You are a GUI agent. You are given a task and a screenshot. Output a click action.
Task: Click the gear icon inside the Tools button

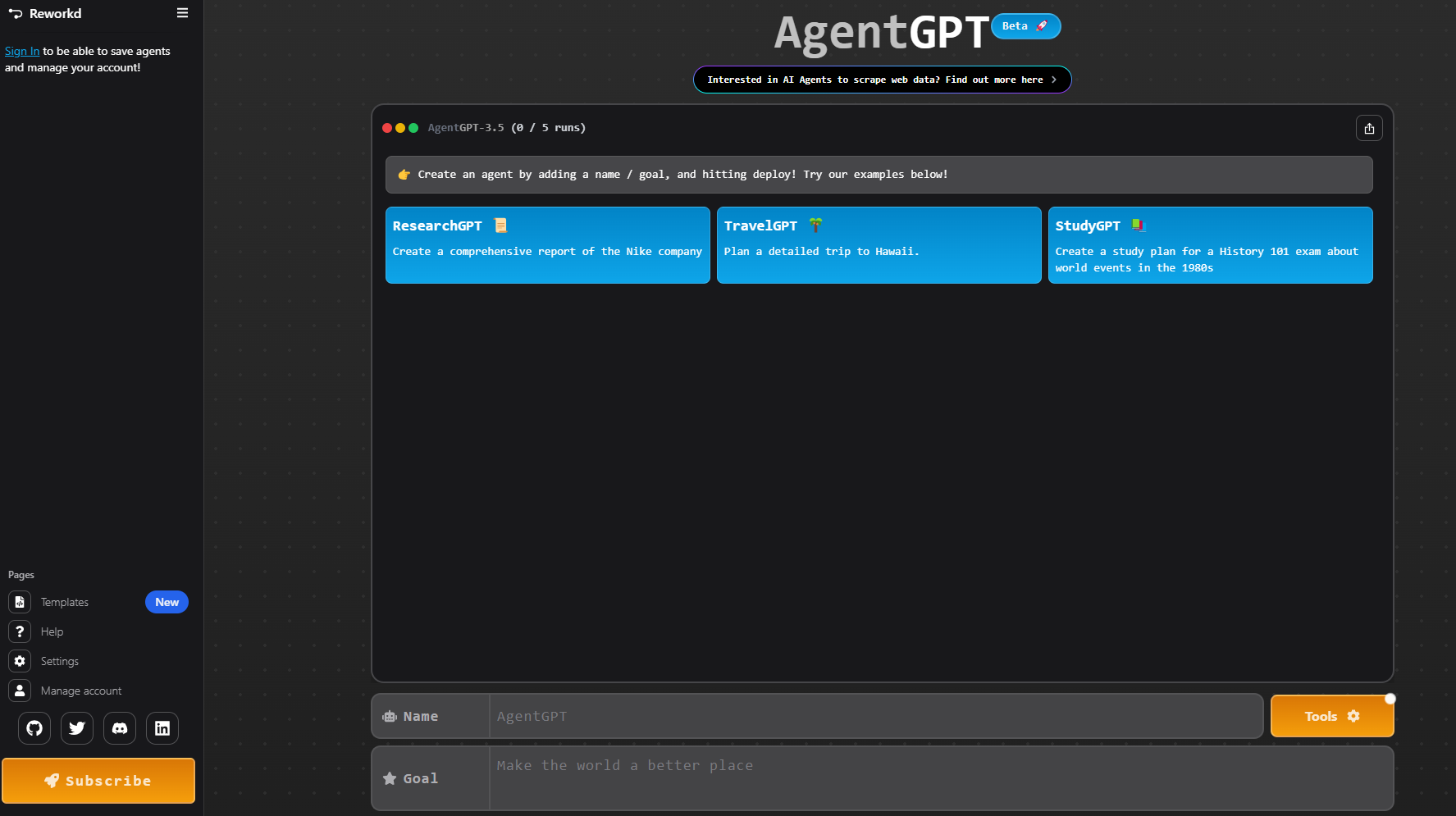pyautogui.click(x=1353, y=716)
